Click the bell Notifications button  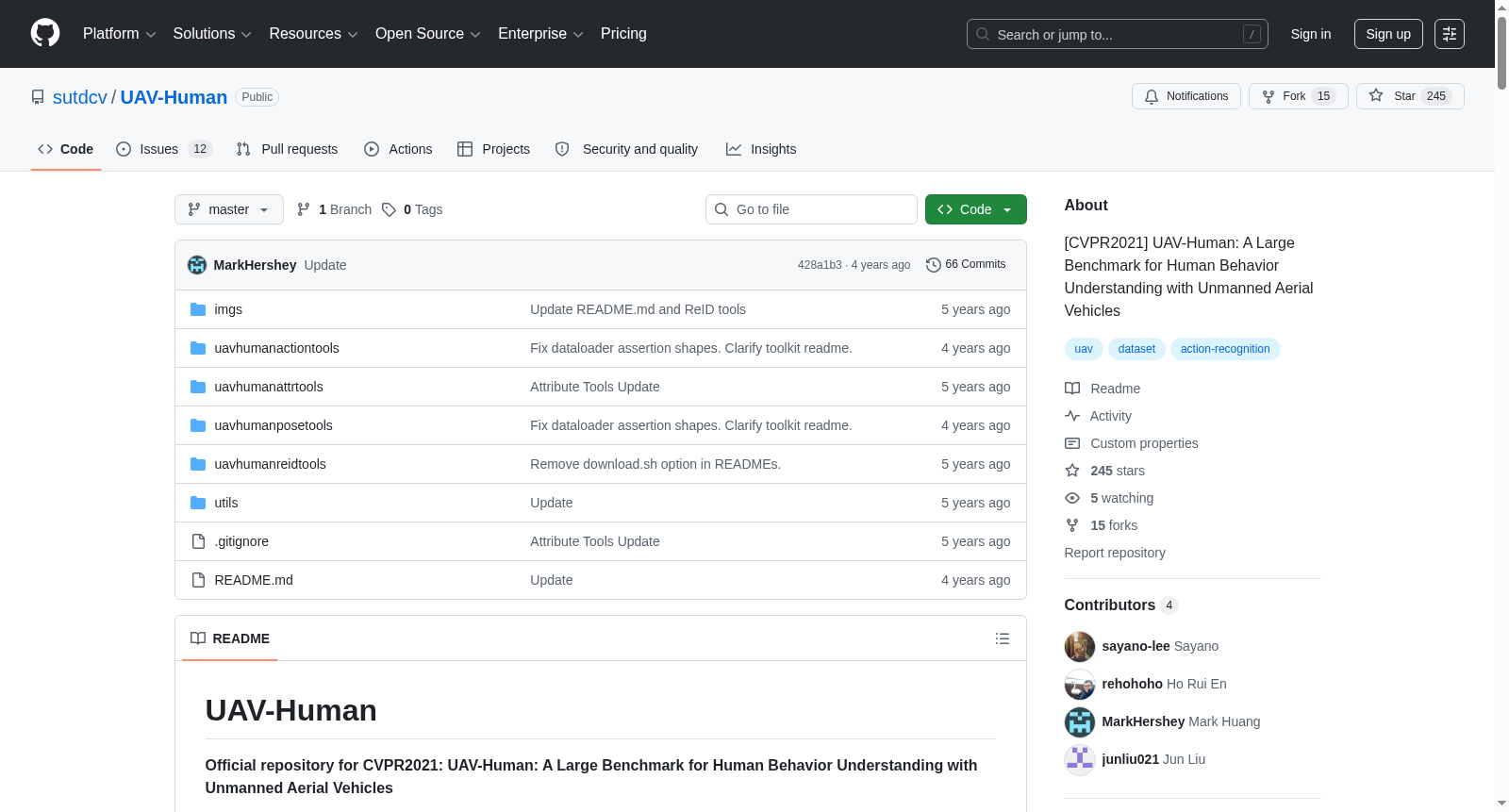point(1186,96)
